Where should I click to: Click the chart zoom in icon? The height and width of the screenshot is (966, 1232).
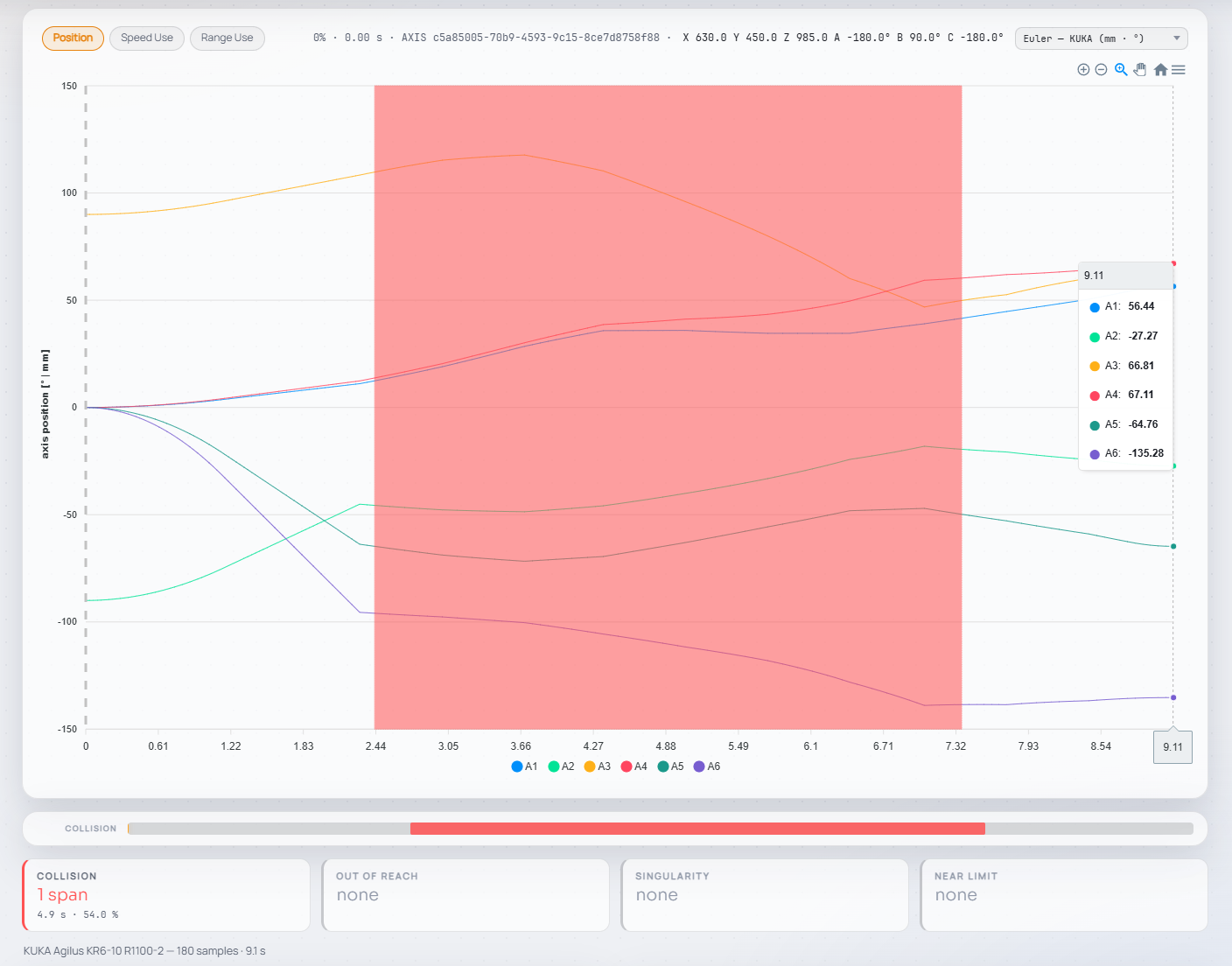1083,70
